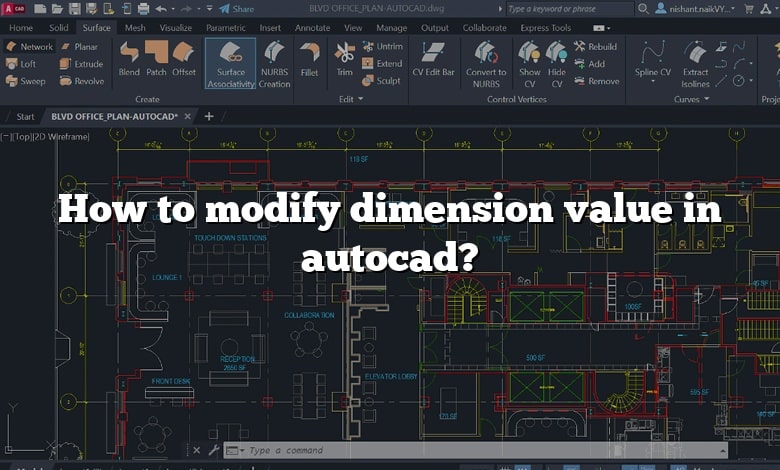Screen dimensions: 780x470
Task: Open the Annotate ribbon tab
Action: tap(312, 28)
